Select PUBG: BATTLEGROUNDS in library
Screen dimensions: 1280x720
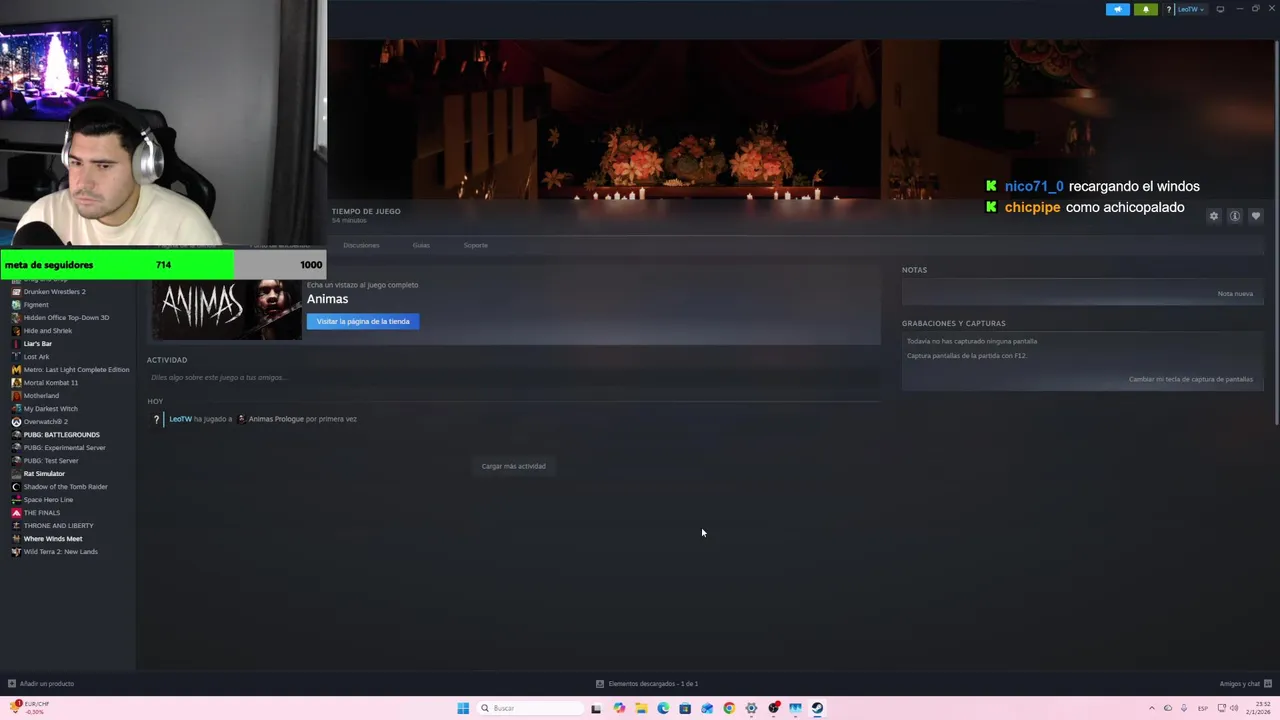click(61, 435)
